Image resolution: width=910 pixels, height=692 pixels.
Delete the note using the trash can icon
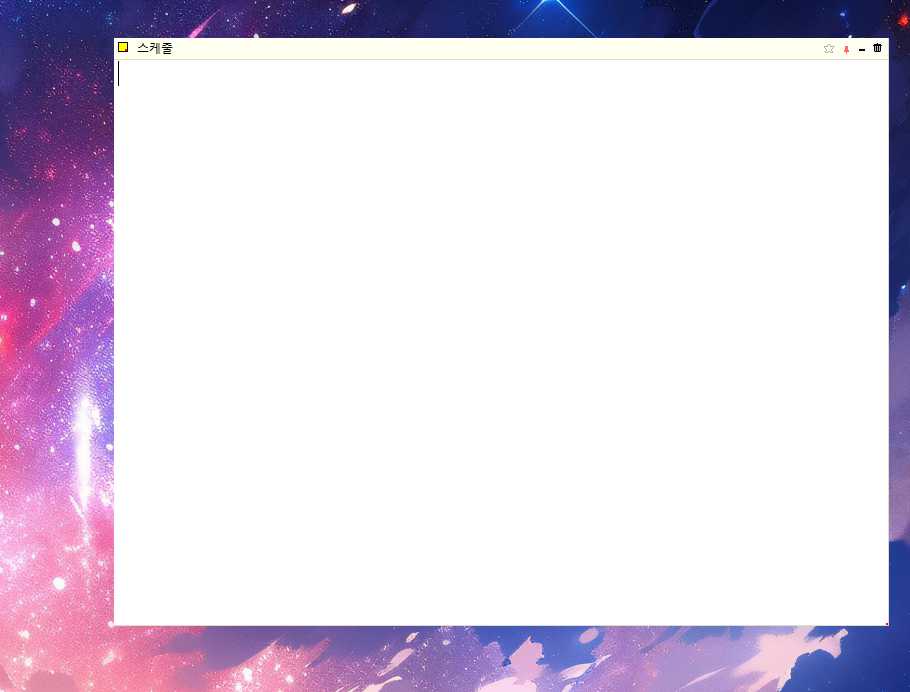(878, 48)
